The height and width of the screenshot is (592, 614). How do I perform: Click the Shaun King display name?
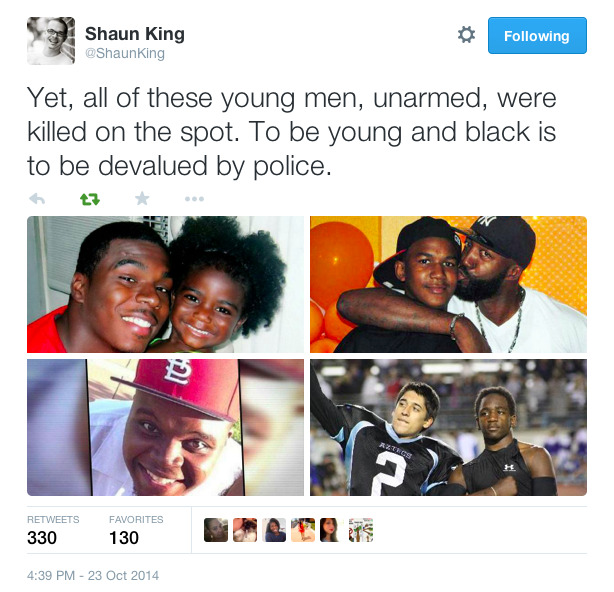point(135,34)
